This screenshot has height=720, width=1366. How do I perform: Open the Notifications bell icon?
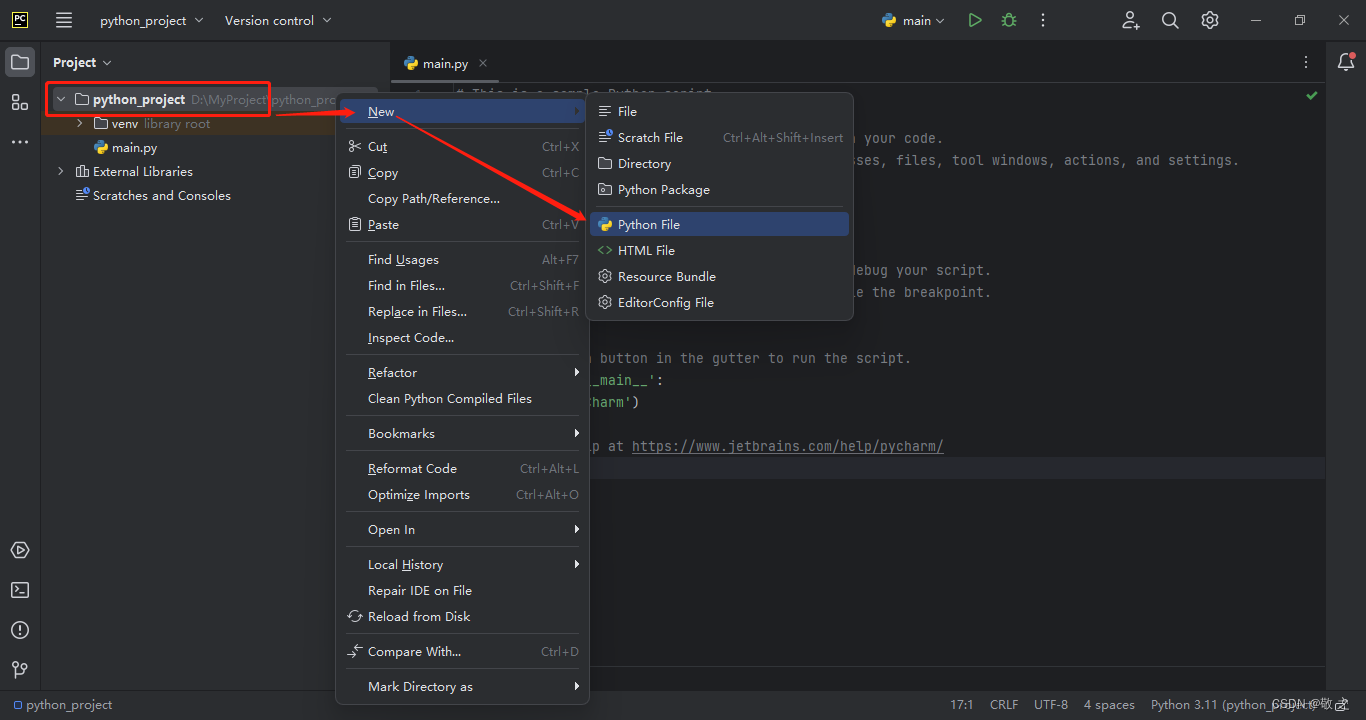1346,62
